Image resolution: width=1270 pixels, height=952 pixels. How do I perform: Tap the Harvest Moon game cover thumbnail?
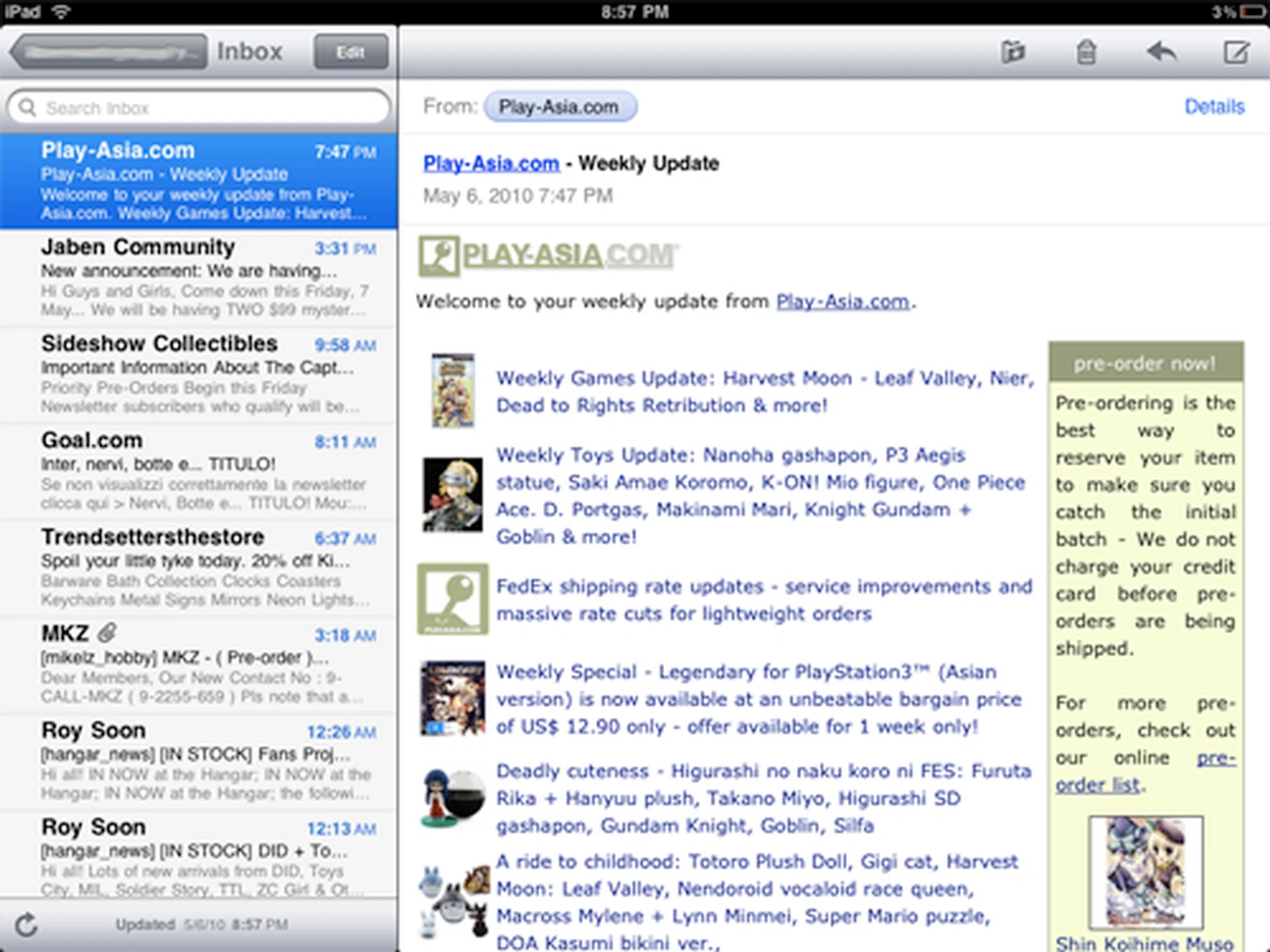tap(452, 391)
